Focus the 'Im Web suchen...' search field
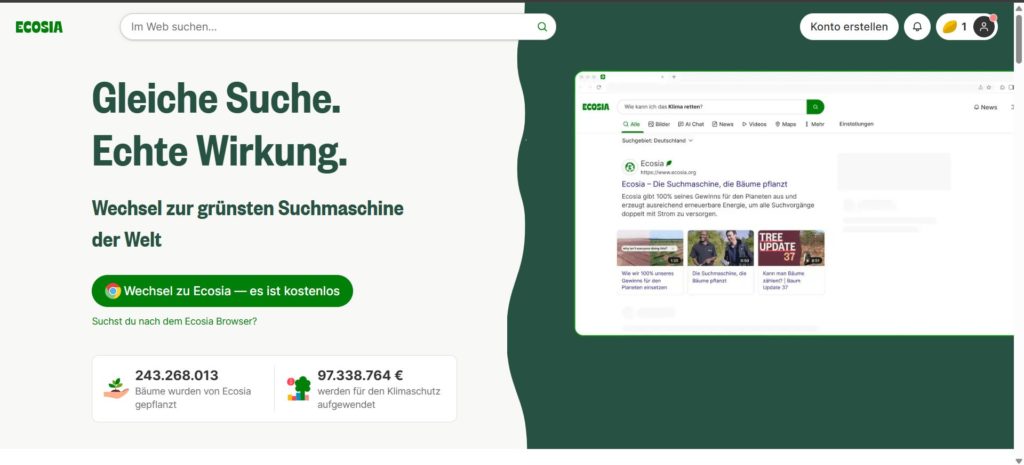Image resolution: width=1024 pixels, height=465 pixels. coord(338,27)
